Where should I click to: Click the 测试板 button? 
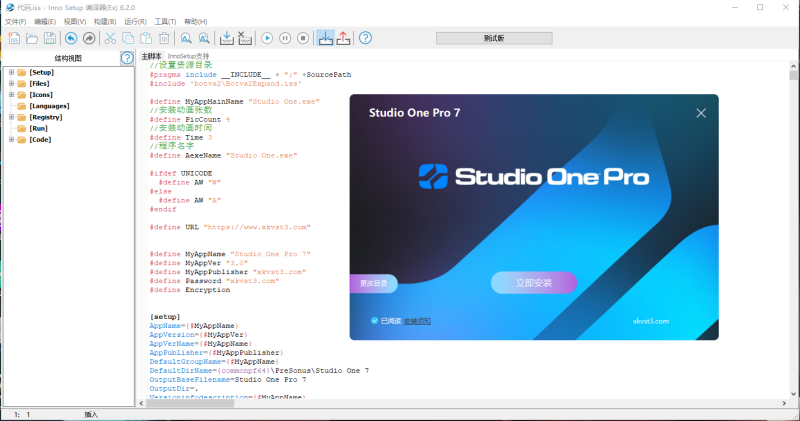point(494,38)
